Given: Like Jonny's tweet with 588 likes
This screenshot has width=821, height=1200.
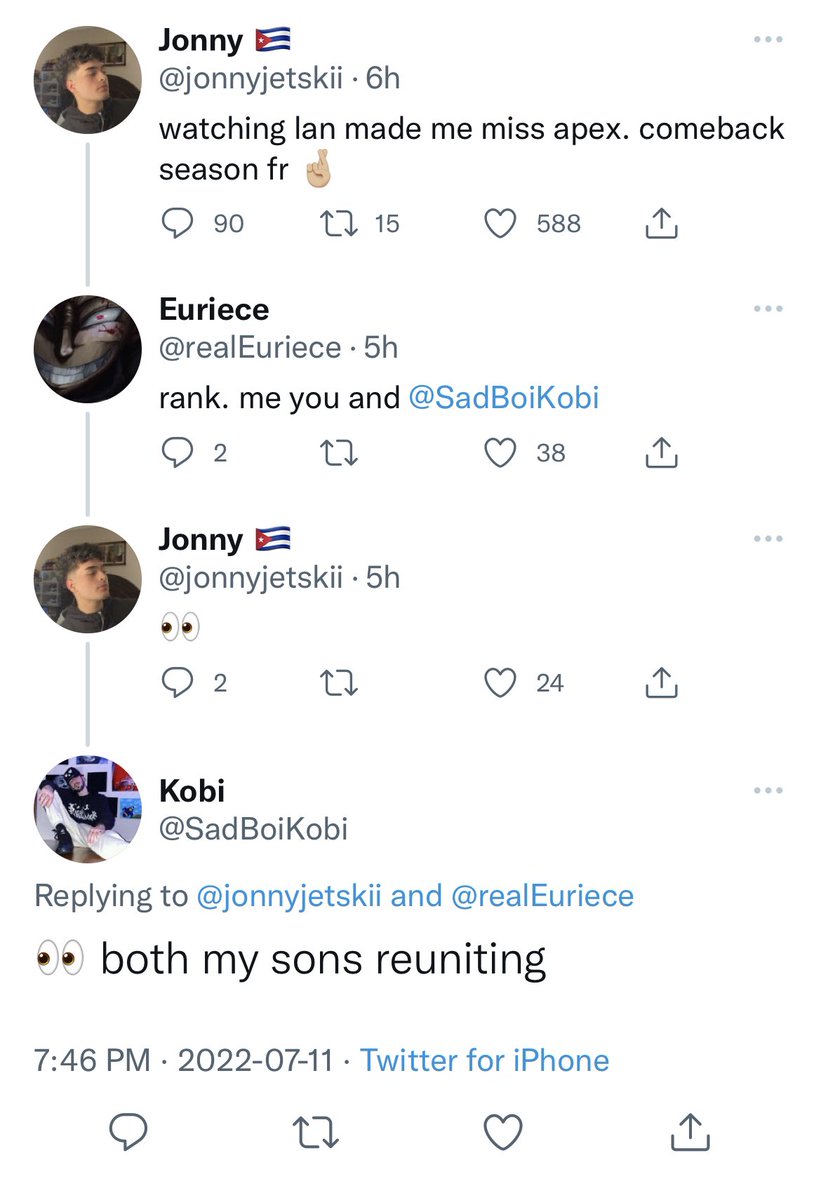Looking at the screenshot, I should tap(499, 224).
